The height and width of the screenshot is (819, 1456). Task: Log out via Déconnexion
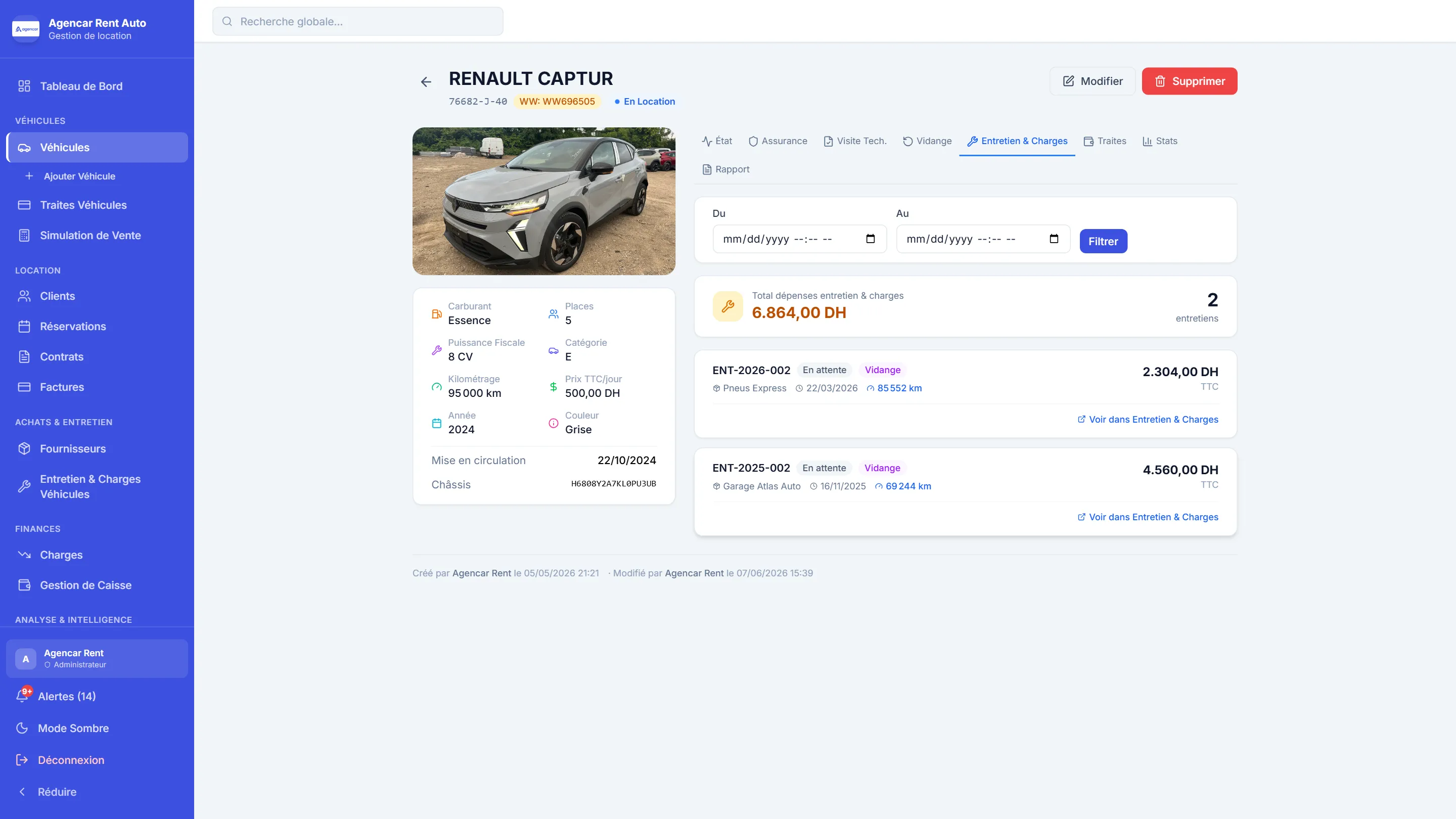click(x=97, y=760)
